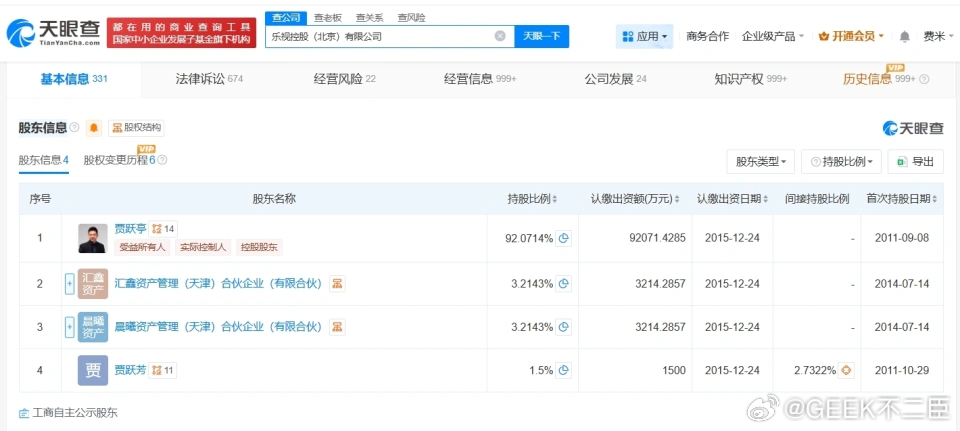
Task: Click the 控股股东 tag under 贾跃亭
Action: point(259,247)
